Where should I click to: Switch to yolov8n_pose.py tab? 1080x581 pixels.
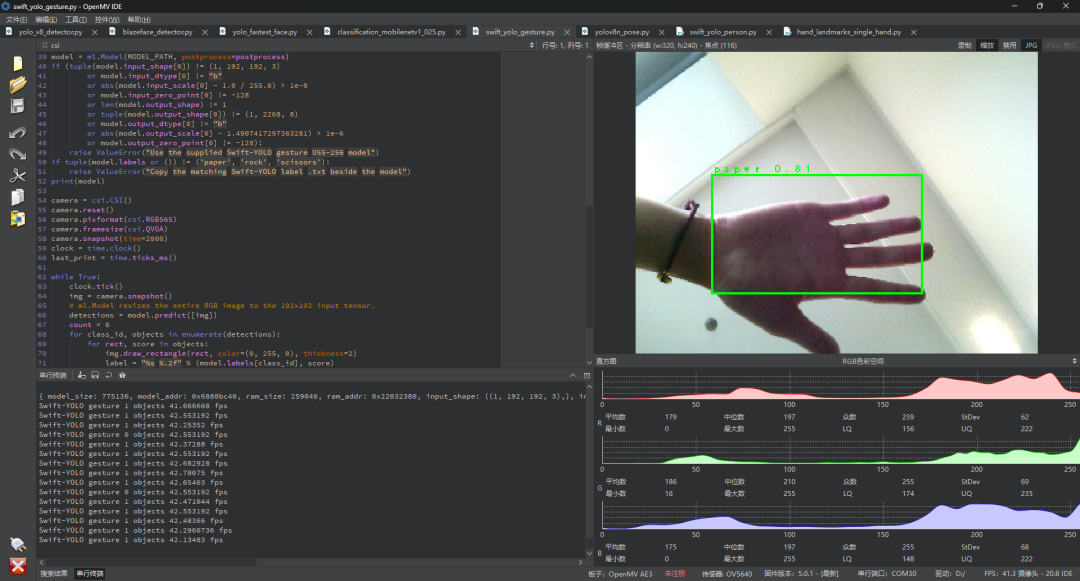pos(622,32)
